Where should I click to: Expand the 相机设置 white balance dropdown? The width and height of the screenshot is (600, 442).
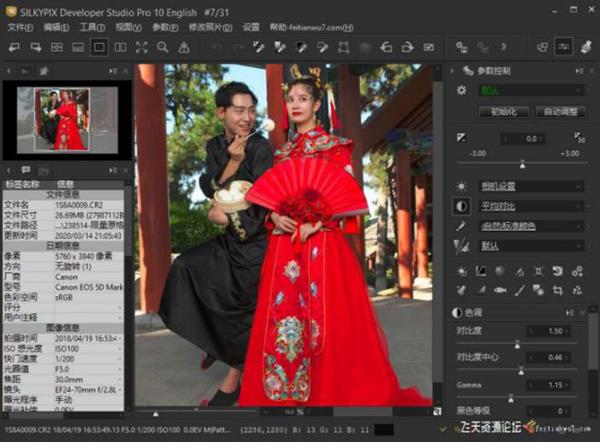coord(530,186)
